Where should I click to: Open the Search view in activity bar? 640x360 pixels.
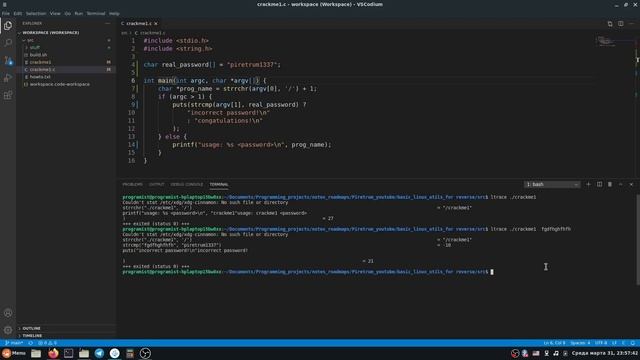(8, 42)
